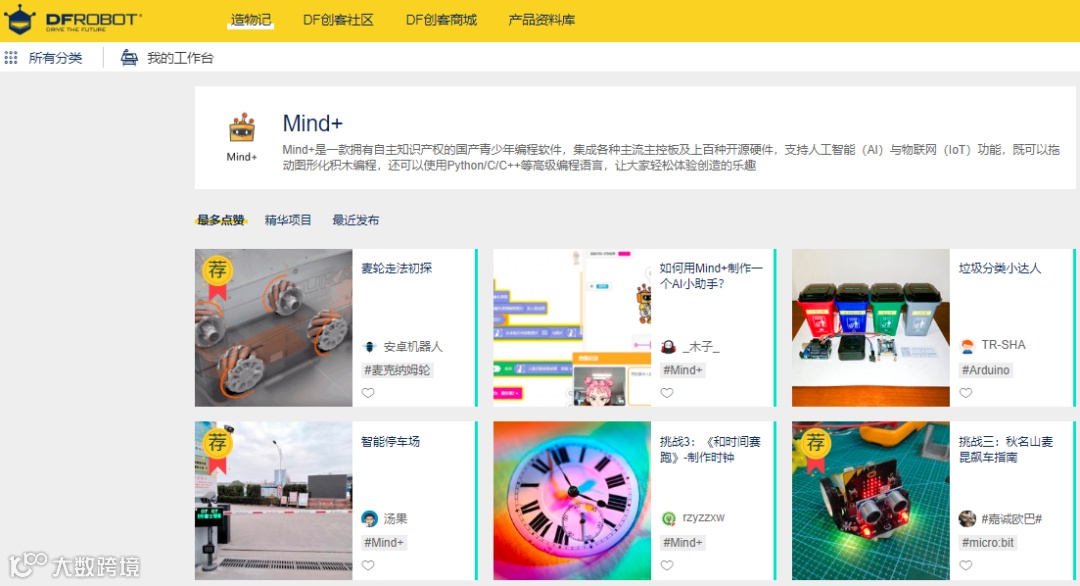Open project title 挑战三:秋名山麦昆飙车指南
Viewport: 1080px width, 586px height.
point(1006,449)
